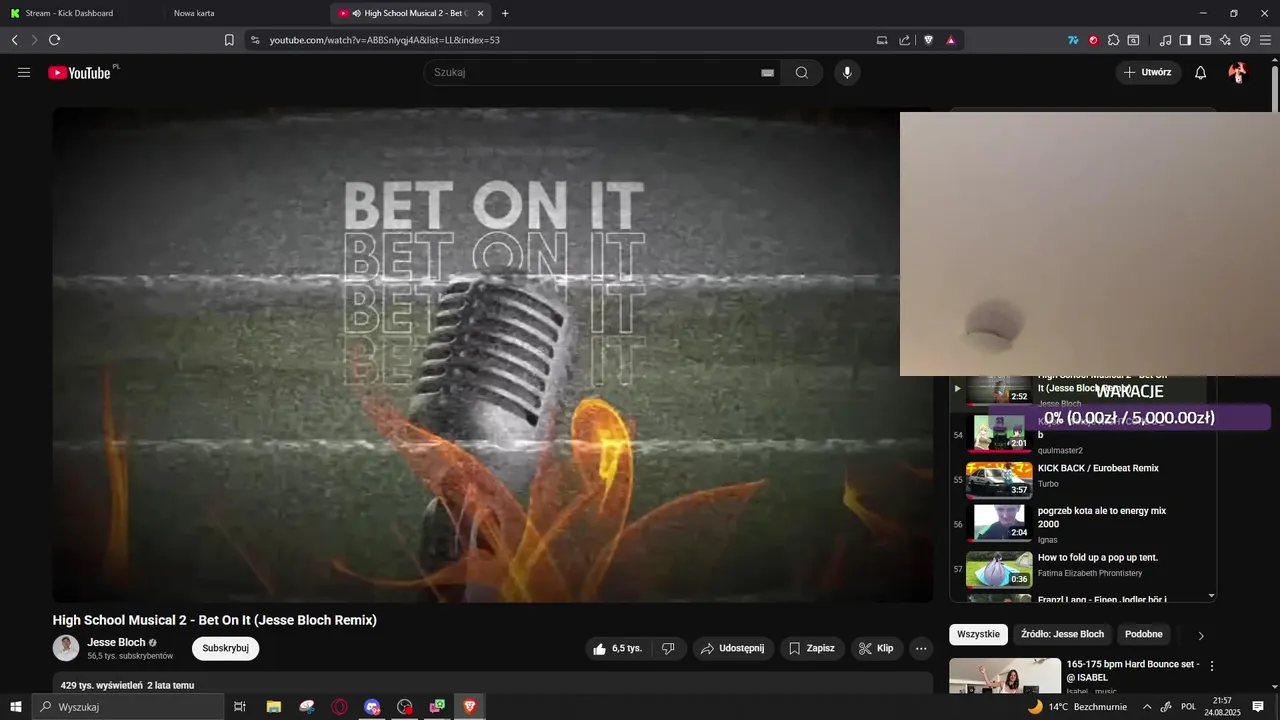Viewport: 1280px width, 720px height.
Task: Open the on-screen keyboard icon in search box
Action: tap(767, 72)
